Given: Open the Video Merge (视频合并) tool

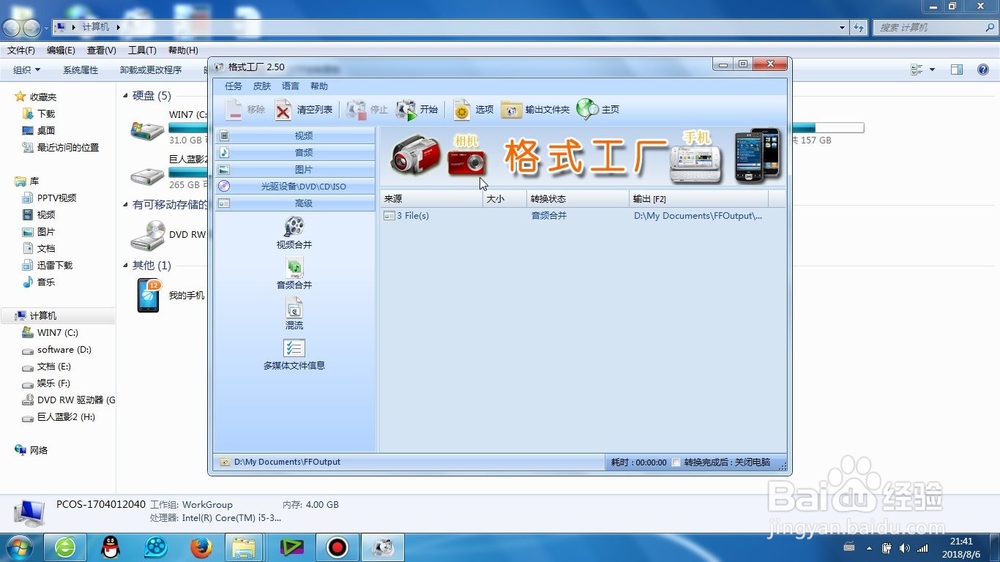Looking at the screenshot, I should pyautogui.click(x=294, y=233).
